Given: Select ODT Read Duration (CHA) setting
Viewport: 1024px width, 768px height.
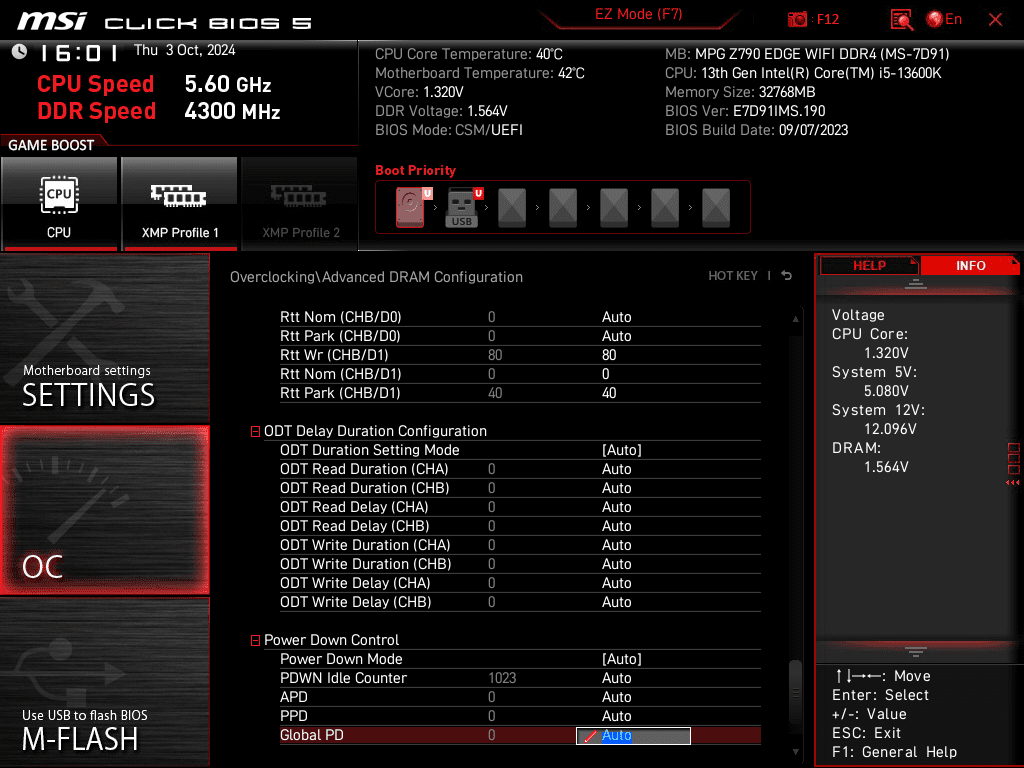Looking at the screenshot, I should pyautogui.click(x=520, y=469).
